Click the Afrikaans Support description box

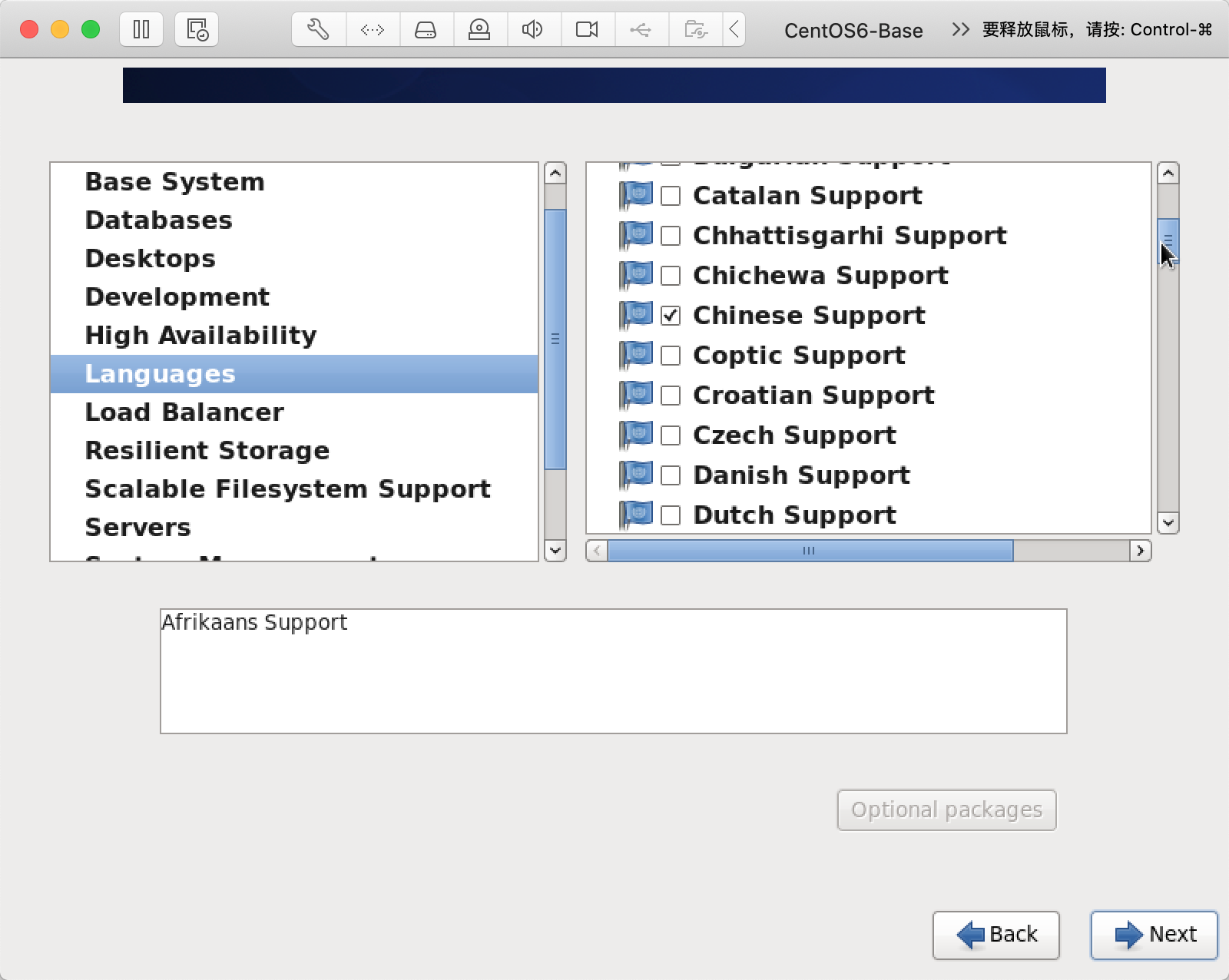click(613, 670)
